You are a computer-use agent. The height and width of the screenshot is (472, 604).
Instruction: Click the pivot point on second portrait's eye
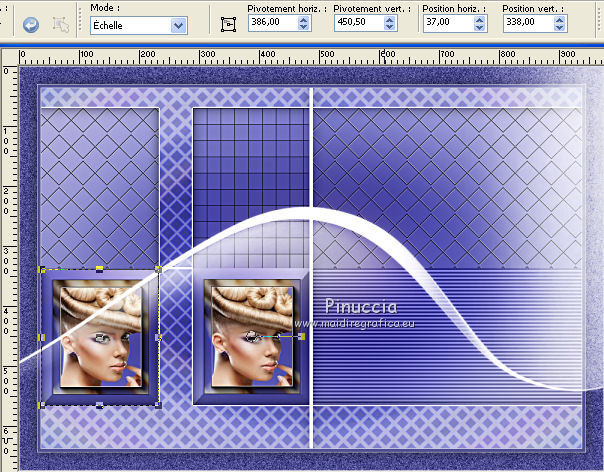pos(251,336)
